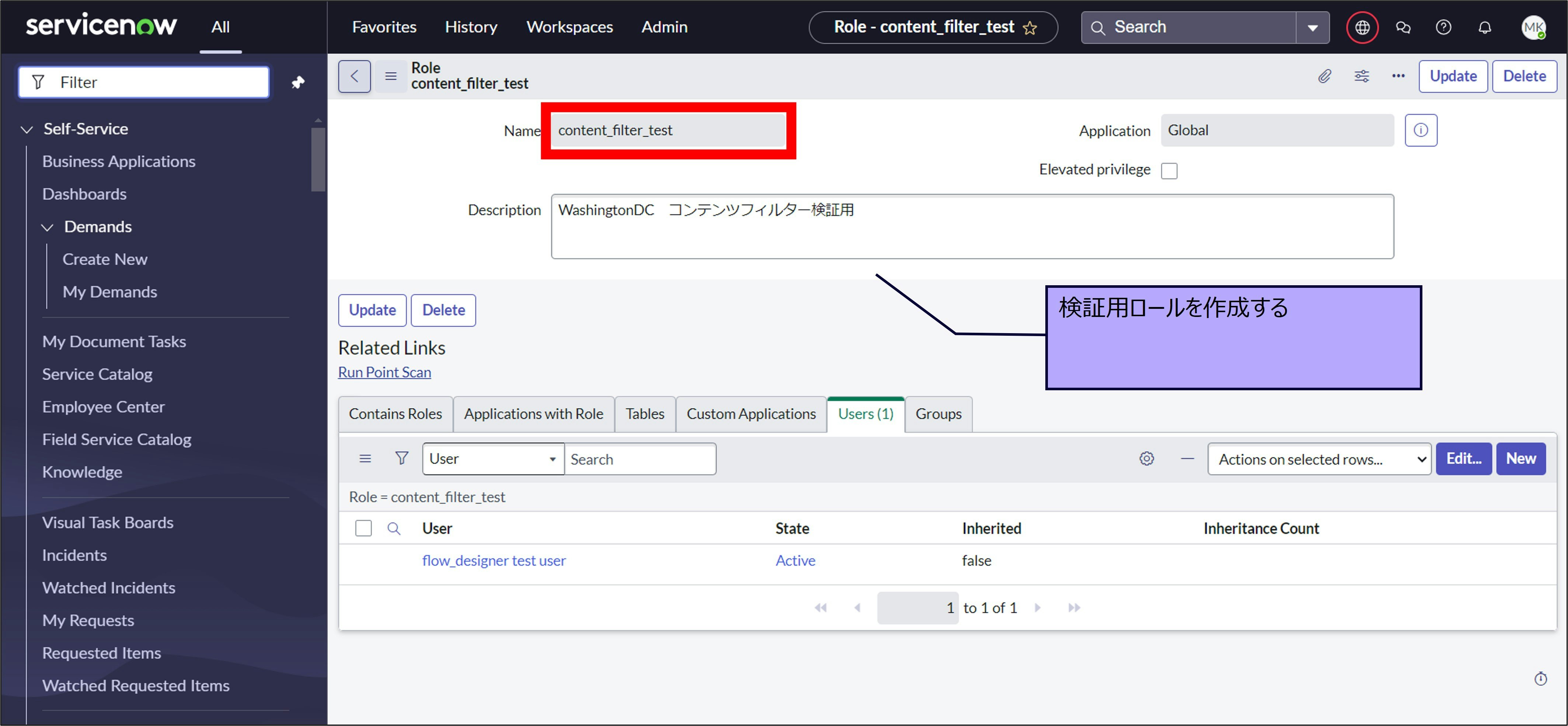Click the Run Point Scan link
This screenshot has width=1568, height=726.
pyautogui.click(x=384, y=373)
